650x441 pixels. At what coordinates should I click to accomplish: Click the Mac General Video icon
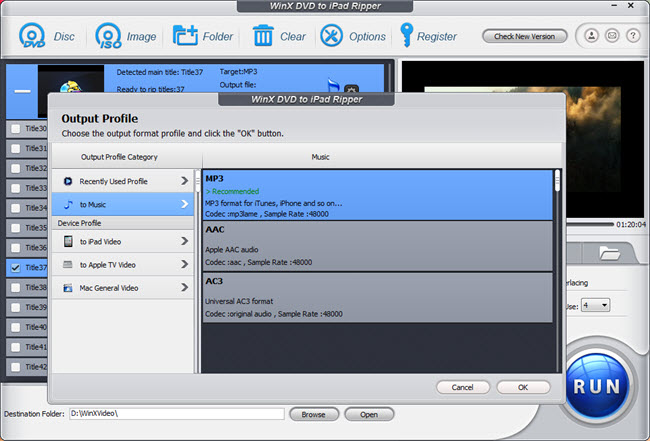pyautogui.click(x=68, y=288)
